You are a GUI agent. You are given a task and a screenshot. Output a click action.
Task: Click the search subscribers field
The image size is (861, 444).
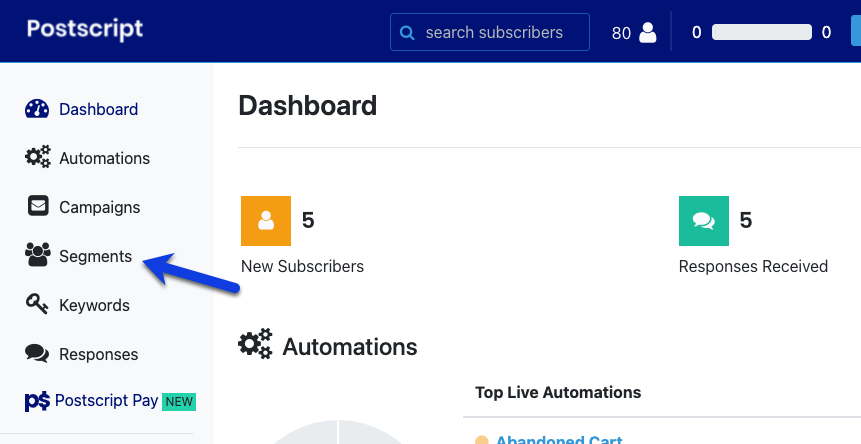[490, 32]
